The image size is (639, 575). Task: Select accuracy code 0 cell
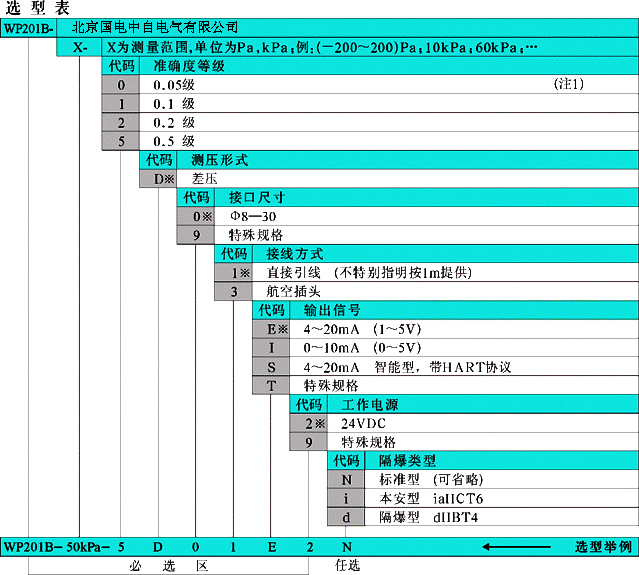(x=121, y=85)
